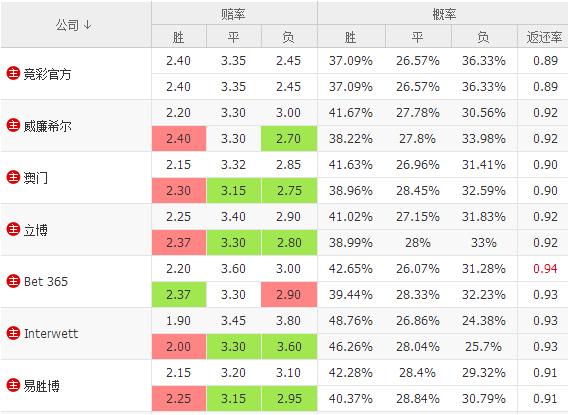Click the red 主 icon beside Bet 365
Viewport: 569px width, 415px height.
click(x=13, y=281)
